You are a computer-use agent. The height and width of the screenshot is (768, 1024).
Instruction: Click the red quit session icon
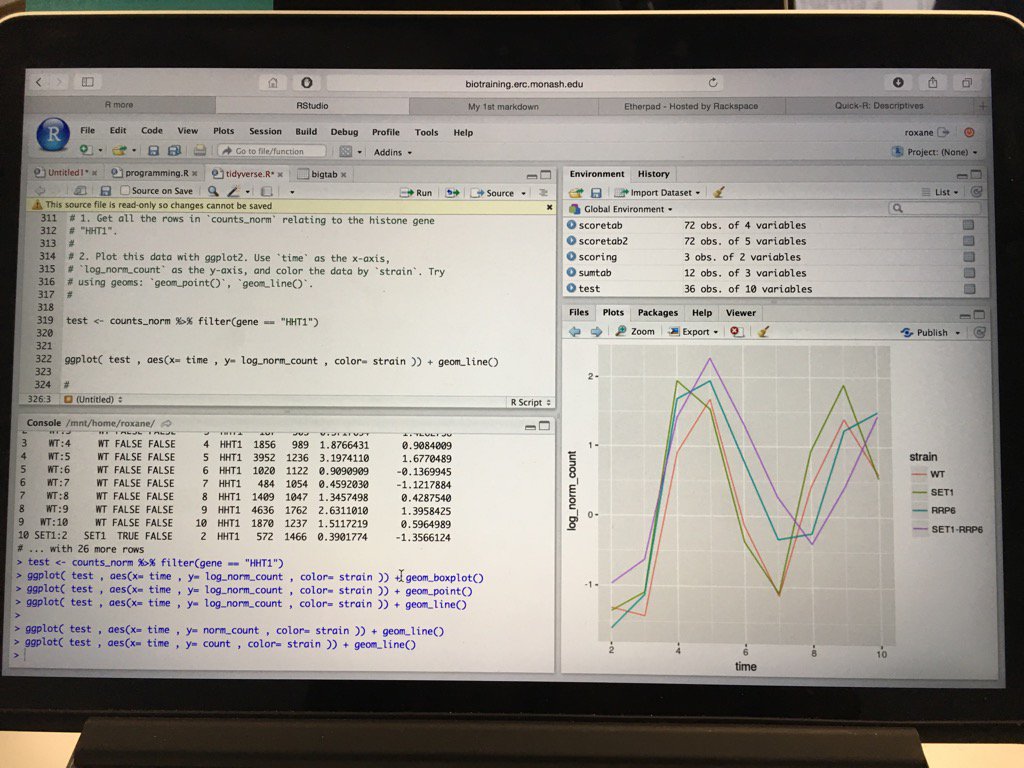click(x=969, y=132)
